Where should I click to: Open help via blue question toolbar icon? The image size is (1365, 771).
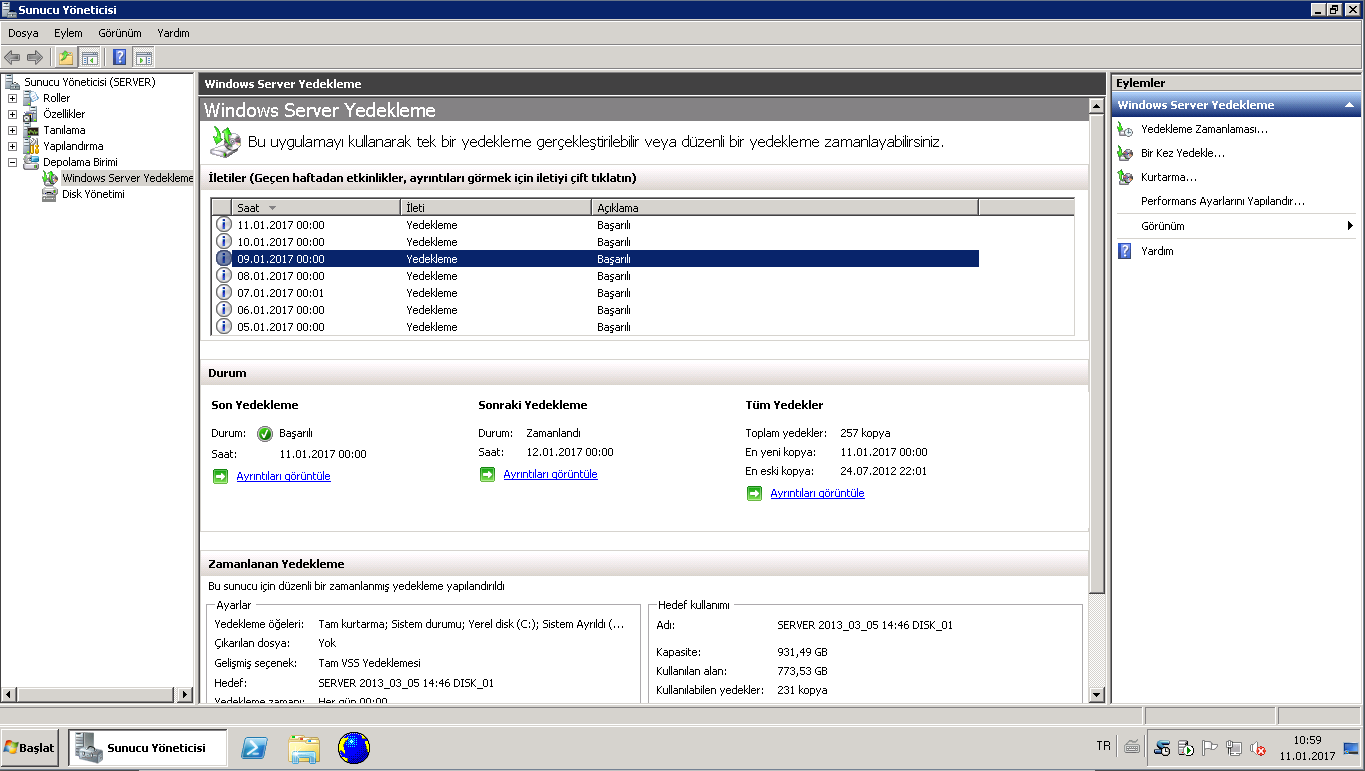(x=120, y=57)
